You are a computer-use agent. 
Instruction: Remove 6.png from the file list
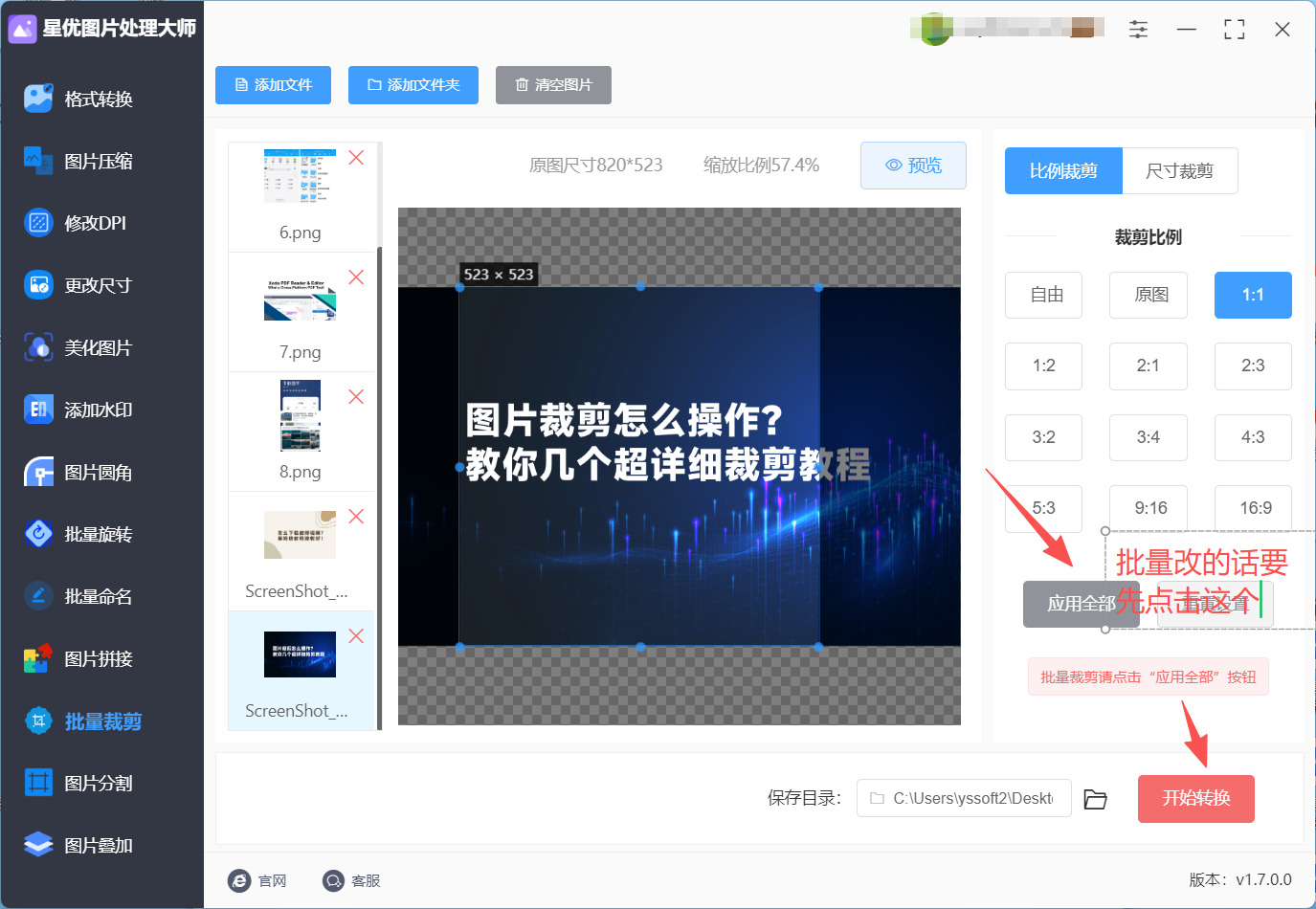pos(356,158)
